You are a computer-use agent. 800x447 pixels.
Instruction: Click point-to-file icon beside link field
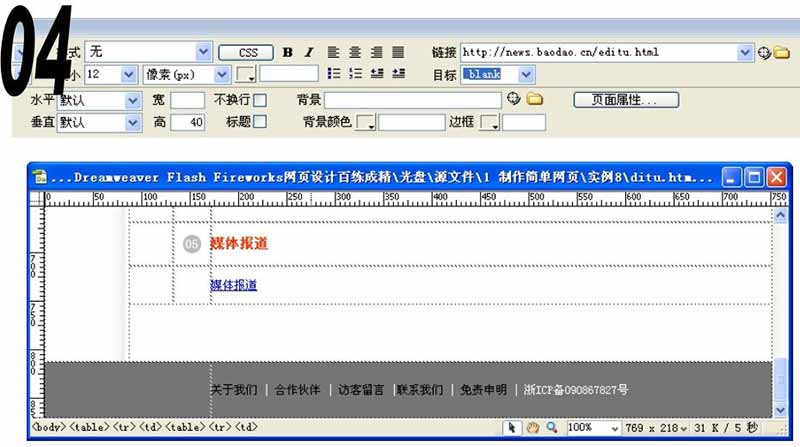(x=764, y=53)
